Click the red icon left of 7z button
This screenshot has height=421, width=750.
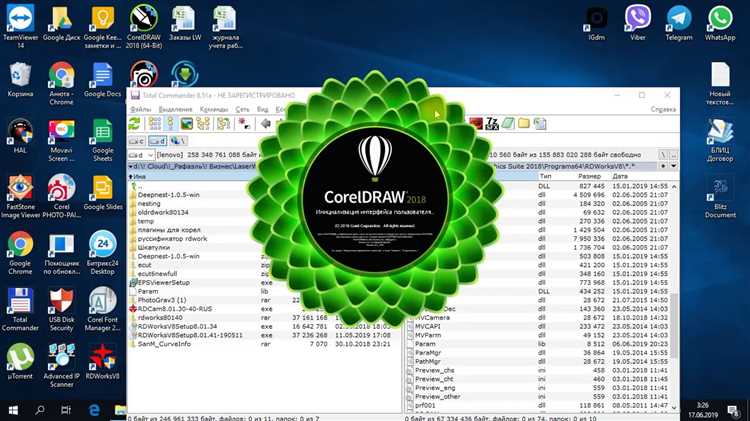point(476,123)
